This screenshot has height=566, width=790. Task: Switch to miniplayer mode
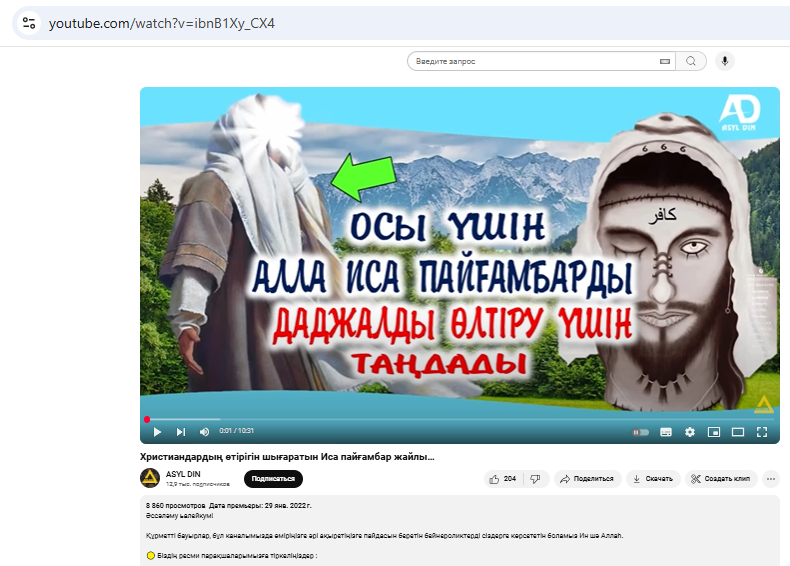pos(714,432)
